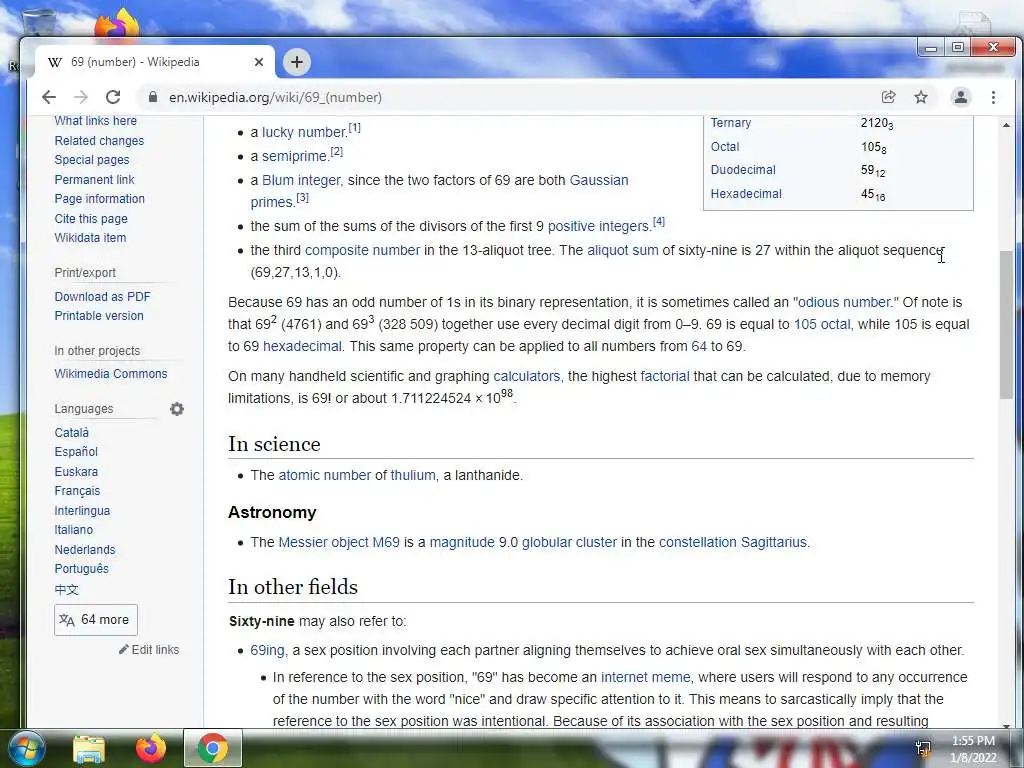This screenshot has height=768, width=1024.
Task: Select the Chrome taskbar button
Action: tap(213, 748)
